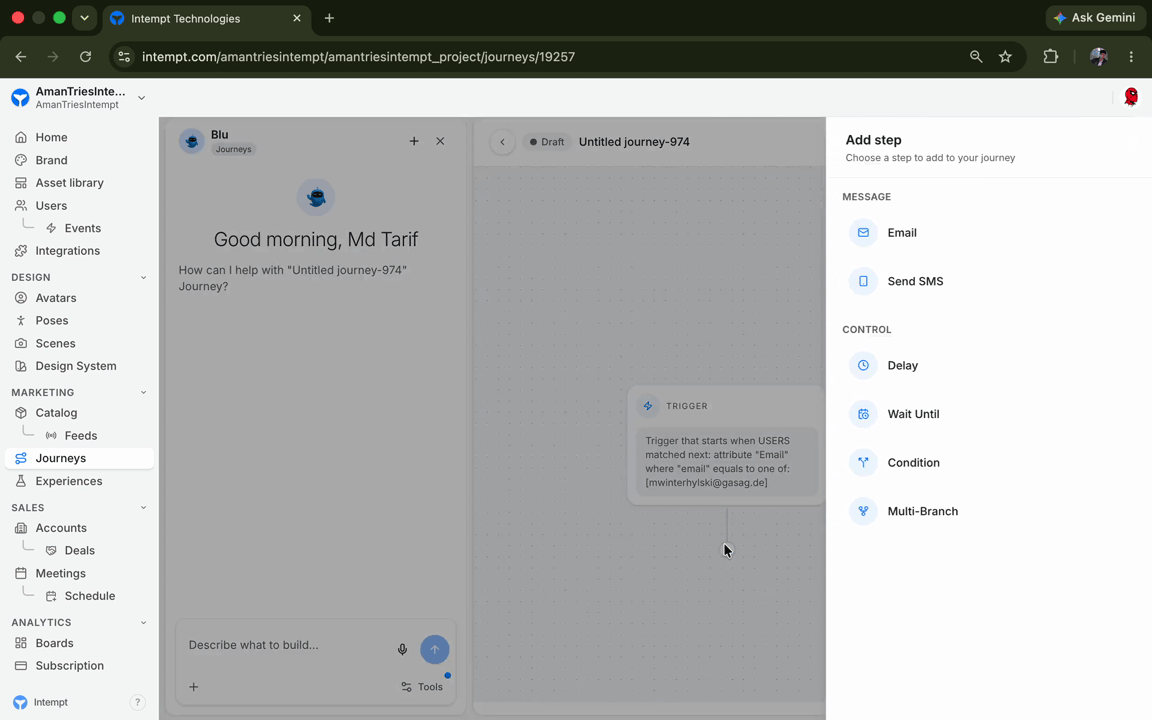The height and width of the screenshot is (720, 1152).
Task: Pick the Wait Until calendar icon
Action: coord(863,414)
